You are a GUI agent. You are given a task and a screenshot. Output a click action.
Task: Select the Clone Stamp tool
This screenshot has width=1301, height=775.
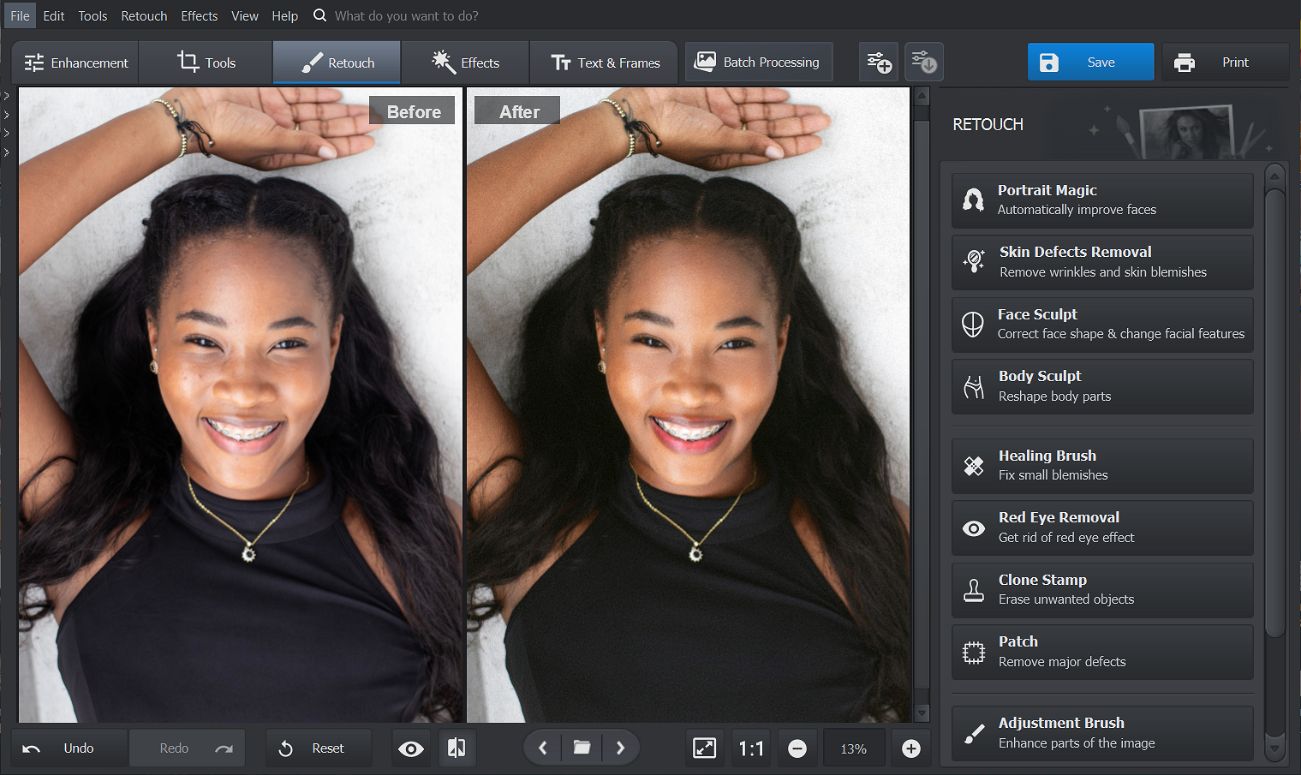(1102, 589)
